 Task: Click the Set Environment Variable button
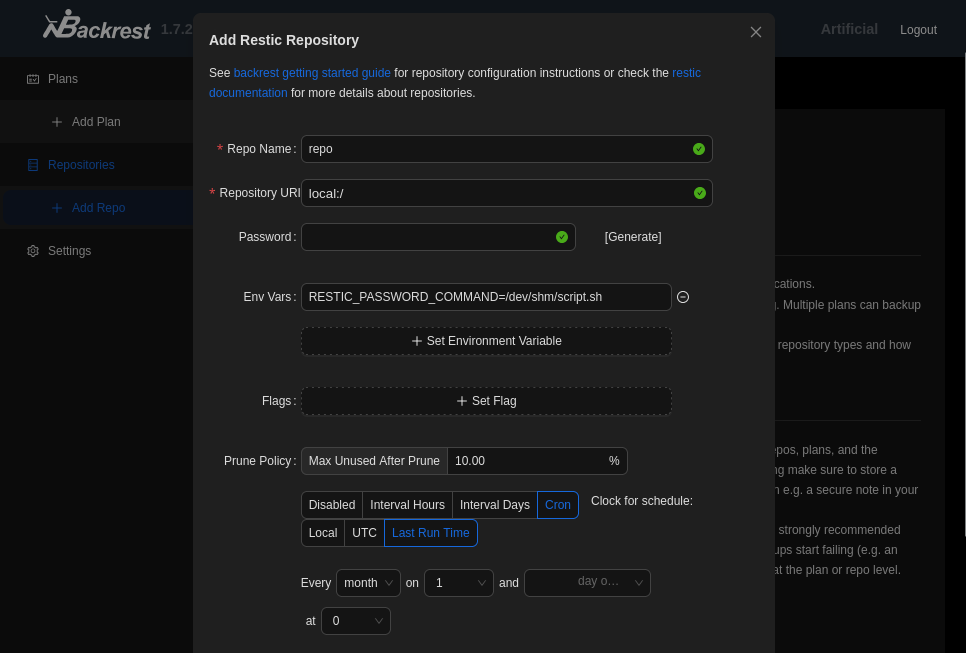[x=486, y=341]
